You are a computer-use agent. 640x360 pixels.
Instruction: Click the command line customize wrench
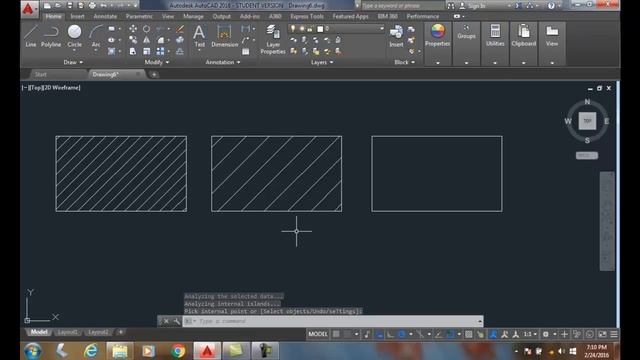(x=176, y=321)
